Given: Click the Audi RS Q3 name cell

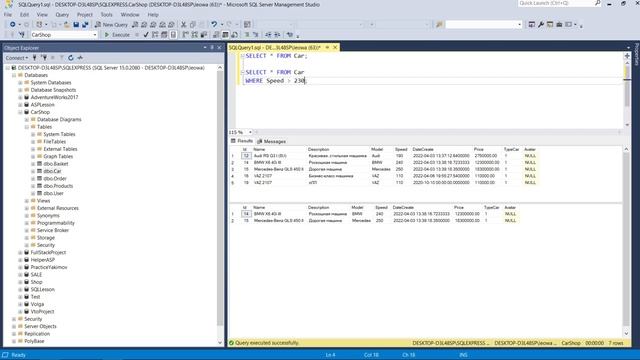Looking at the screenshot, I should tap(270, 156).
